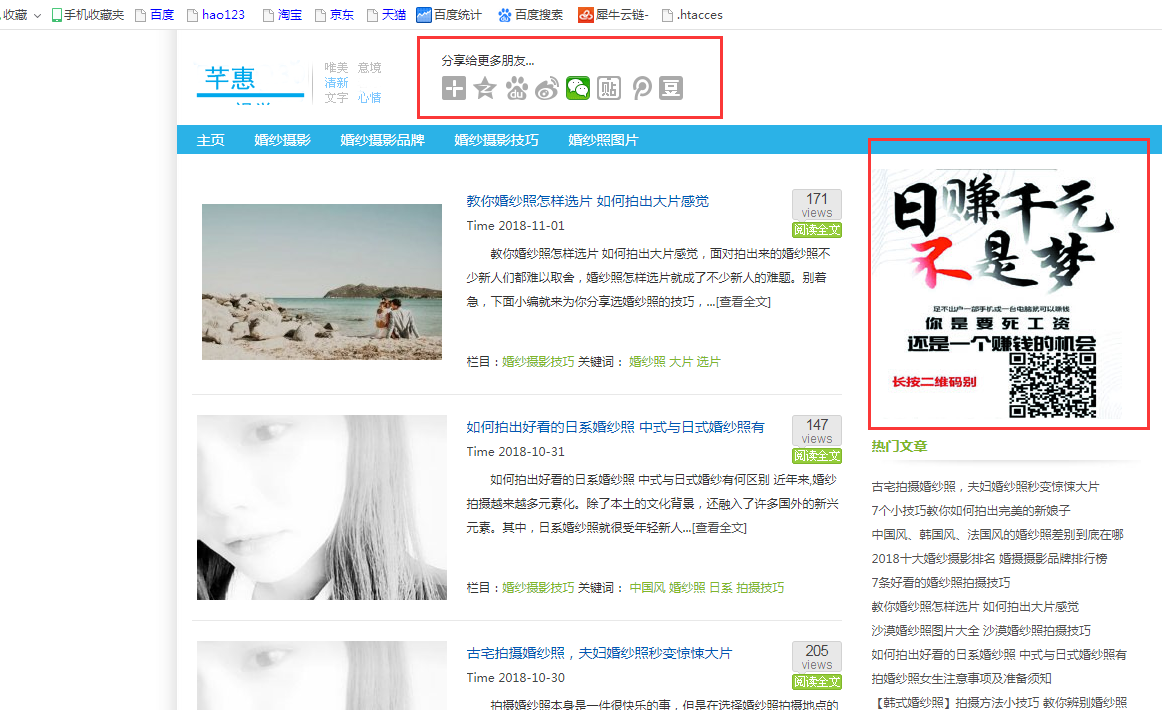Image resolution: width=1162 pixels, height=710 pixels.
Task: Open the hao123 bookmark
Action: coord(216,15)
